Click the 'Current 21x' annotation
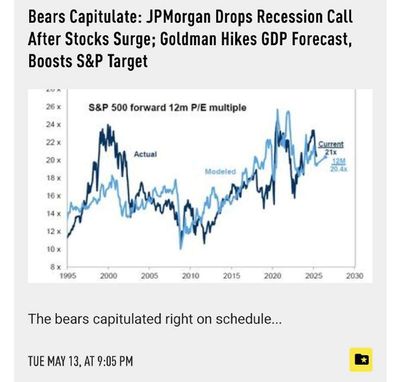The height and width of the screenshot is (382, 400). pyautogui.click(x=331, y=148)
